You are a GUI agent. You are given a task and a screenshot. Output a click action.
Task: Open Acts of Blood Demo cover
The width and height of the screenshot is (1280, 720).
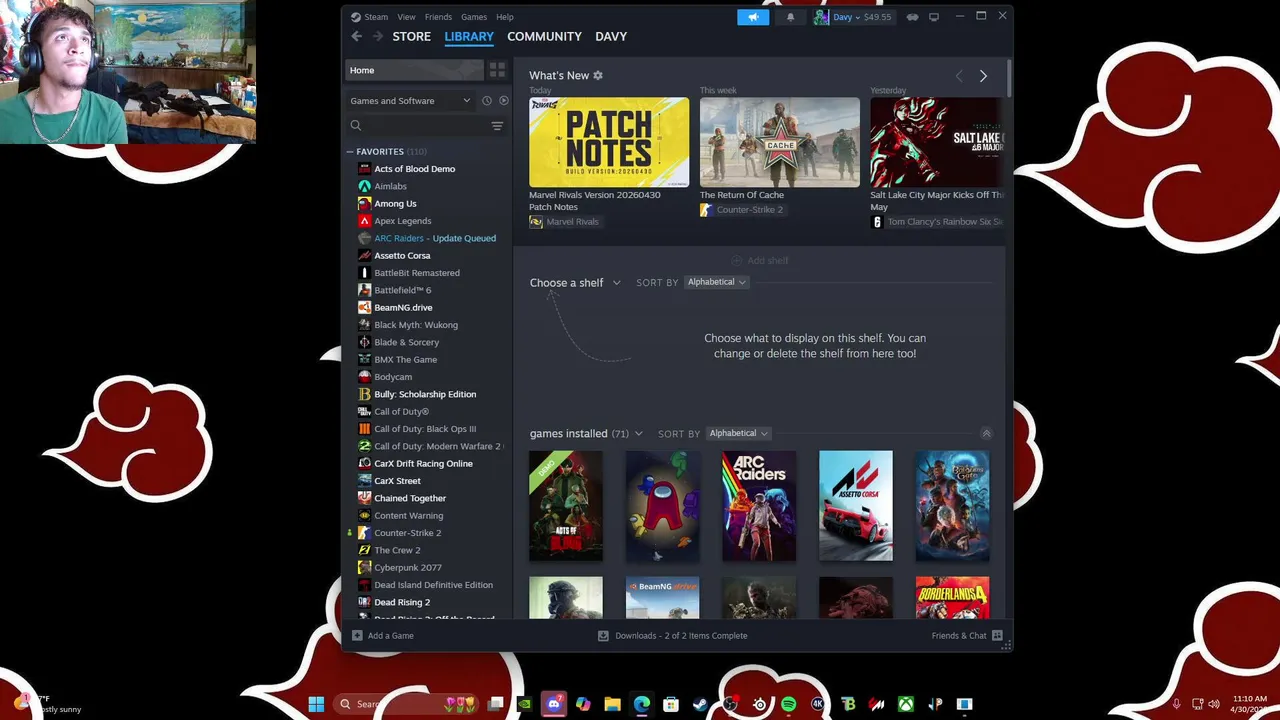(566, 506)
